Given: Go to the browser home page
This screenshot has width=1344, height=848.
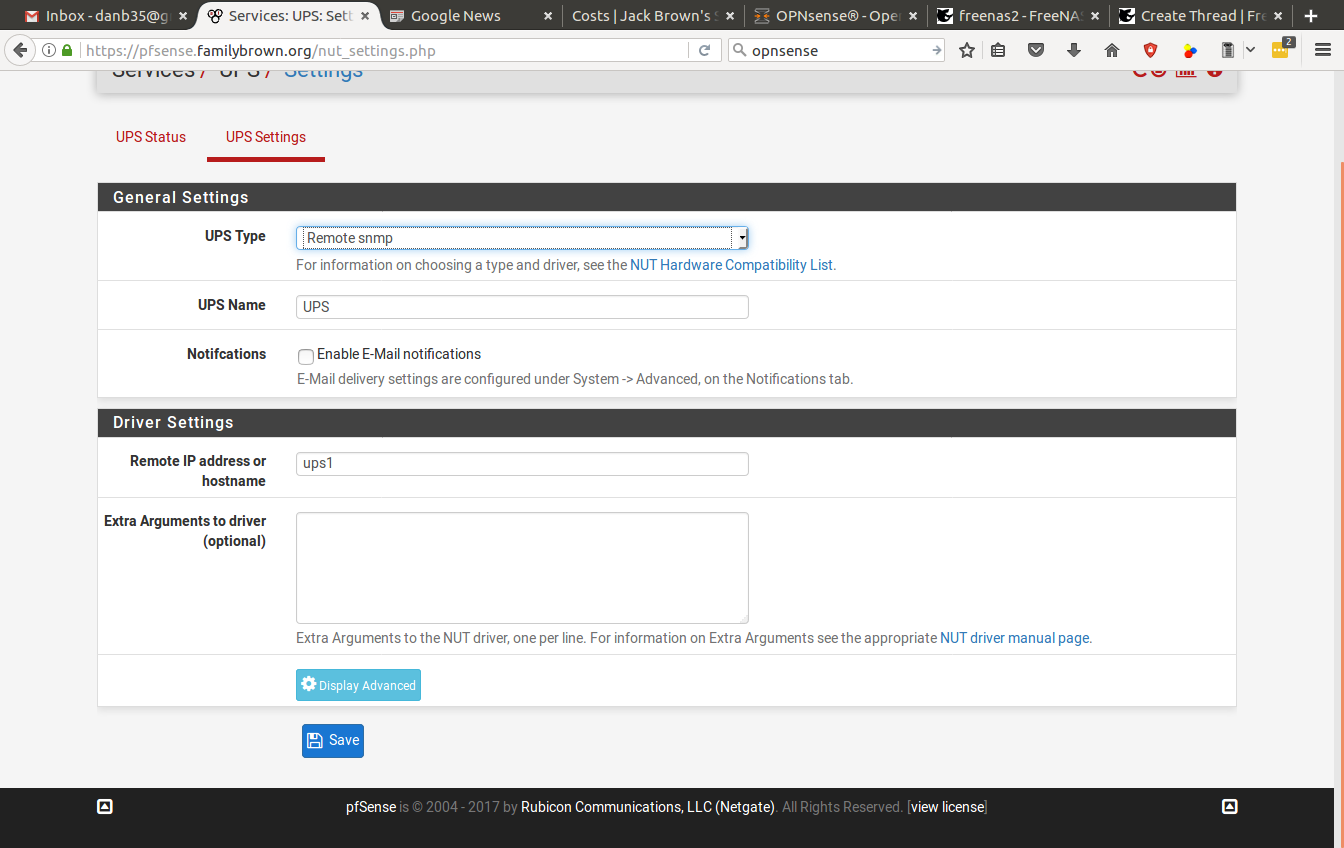Looking at the screenshot, I should 1112,50.
